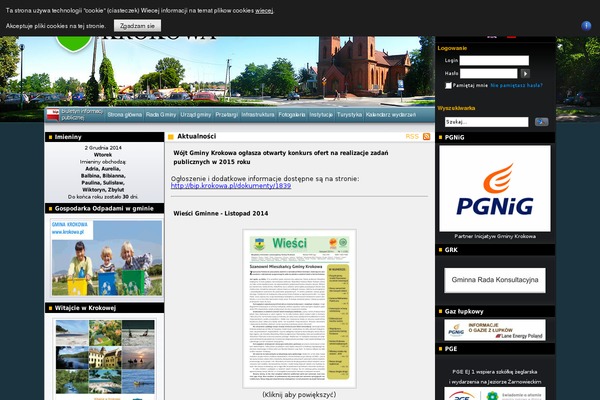
Task: Click 'Gospodarka Odpadami w gminie' header
Action: point(104,209)
